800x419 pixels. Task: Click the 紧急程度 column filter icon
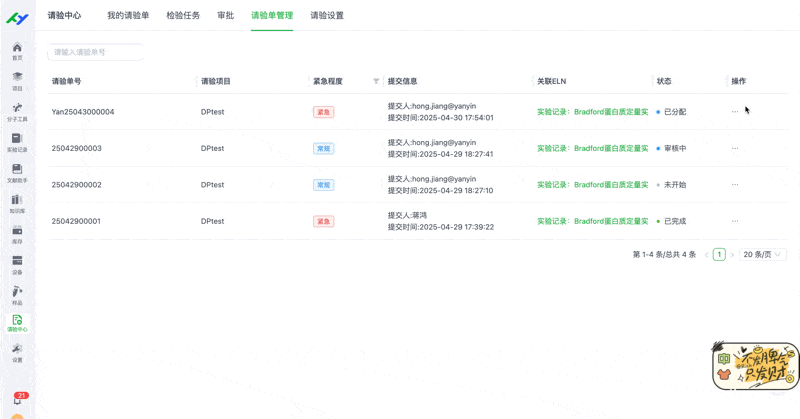click(376, 81)
